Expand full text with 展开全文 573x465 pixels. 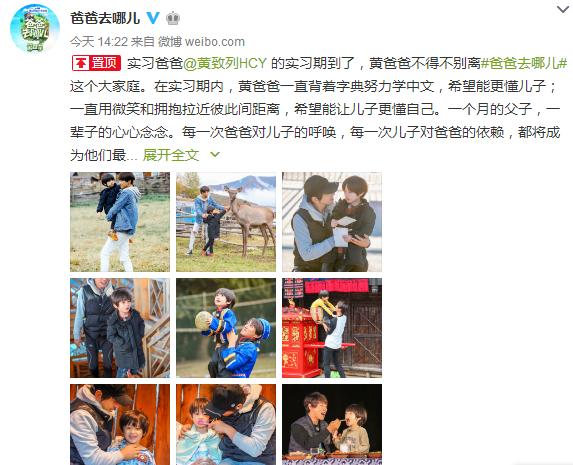click(171, 155)
